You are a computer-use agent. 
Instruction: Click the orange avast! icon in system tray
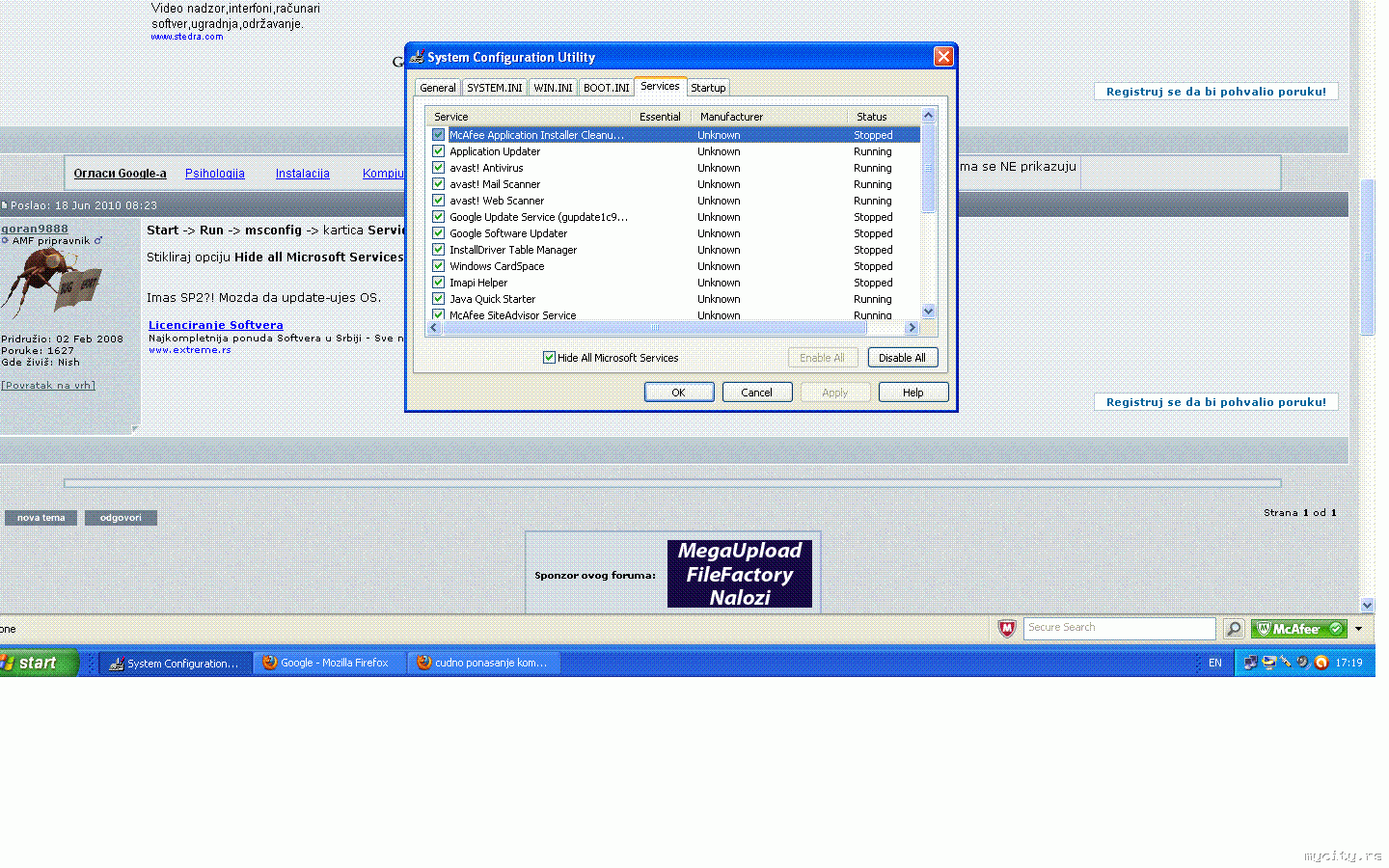[x=1321, y=663]
